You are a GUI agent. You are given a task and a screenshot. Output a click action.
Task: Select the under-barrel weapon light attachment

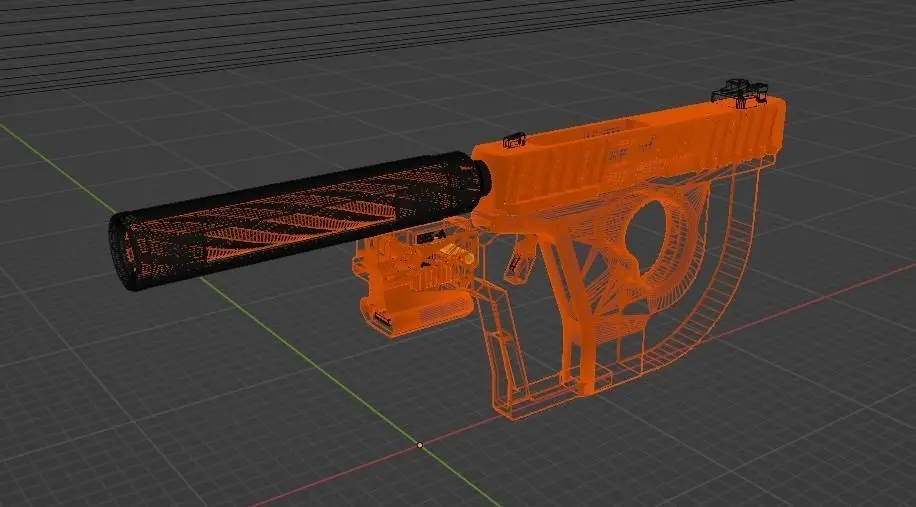tap(416, 277)
